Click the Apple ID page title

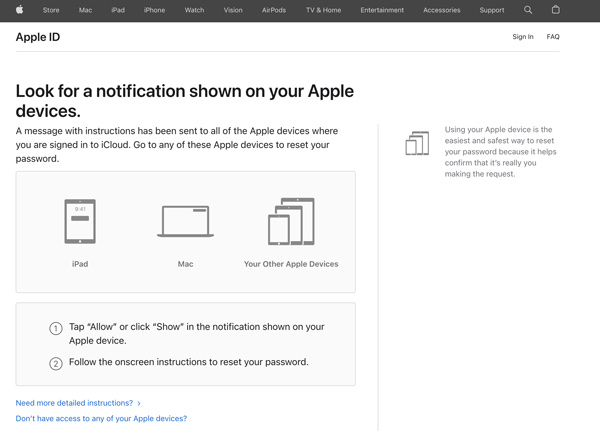pos(38,37)
